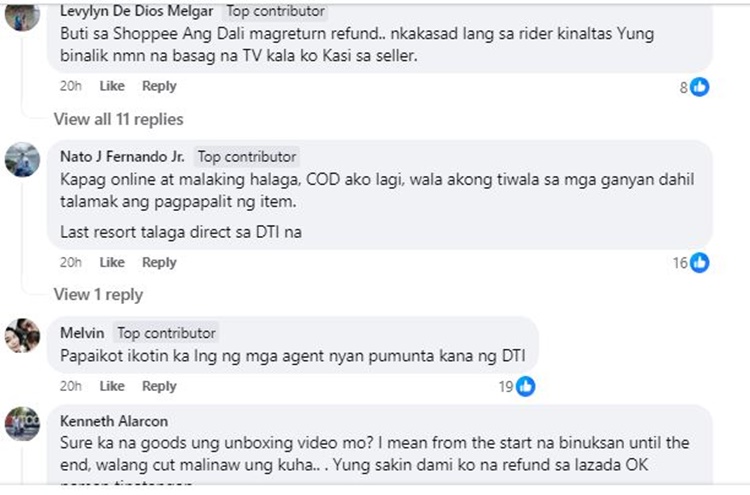Open Nato J Fernando Jr. profile name link
The image size is (750, 495).
tap(122, 157)
